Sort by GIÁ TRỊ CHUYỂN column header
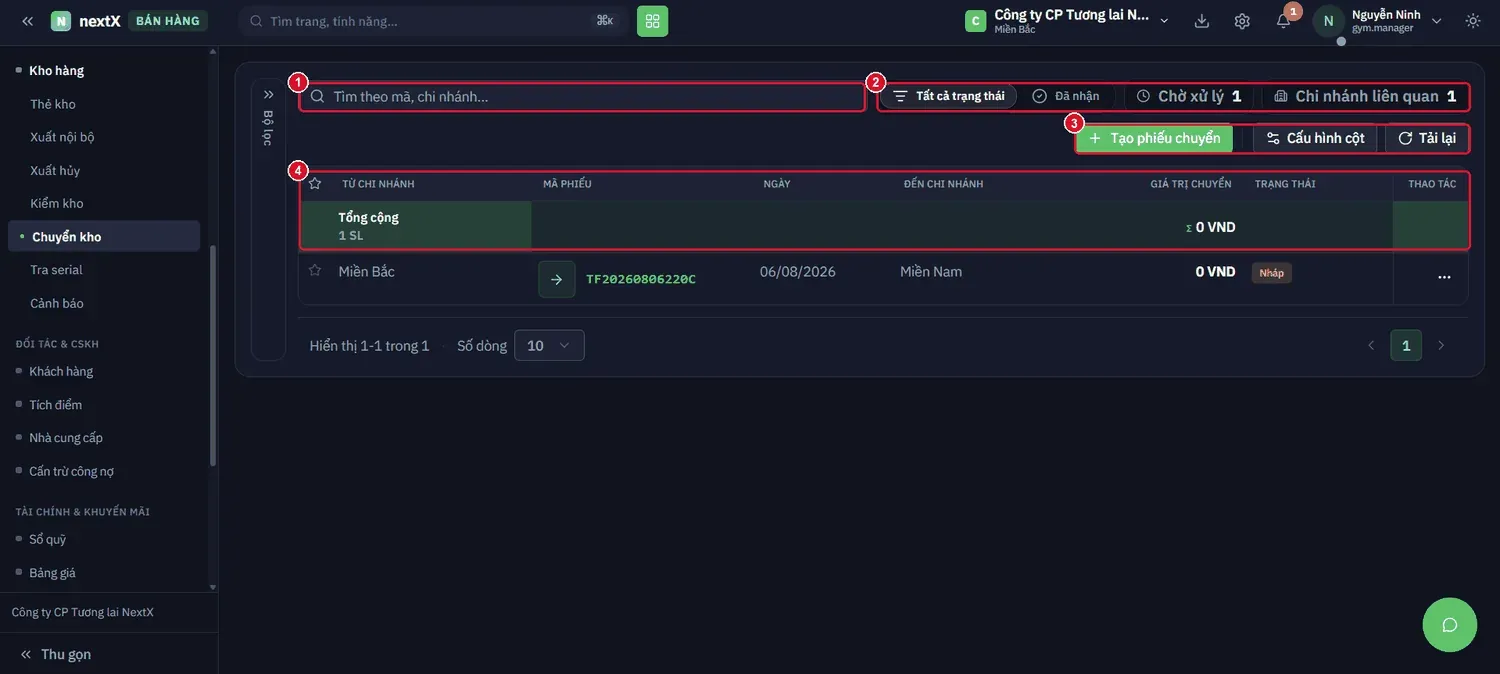The image size is (1500, 674). [x=1191, y=184]
